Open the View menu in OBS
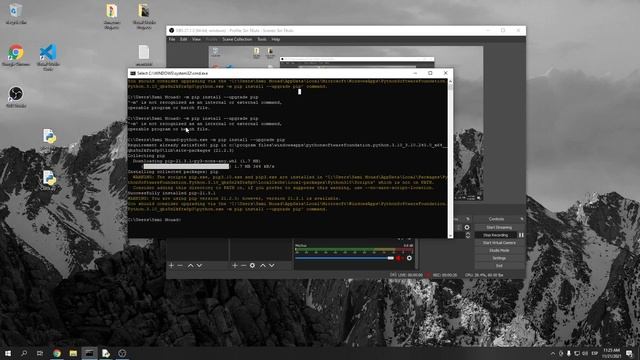This screenshot has width=640, height=360. pyautogui.click(x=196, y=39)
